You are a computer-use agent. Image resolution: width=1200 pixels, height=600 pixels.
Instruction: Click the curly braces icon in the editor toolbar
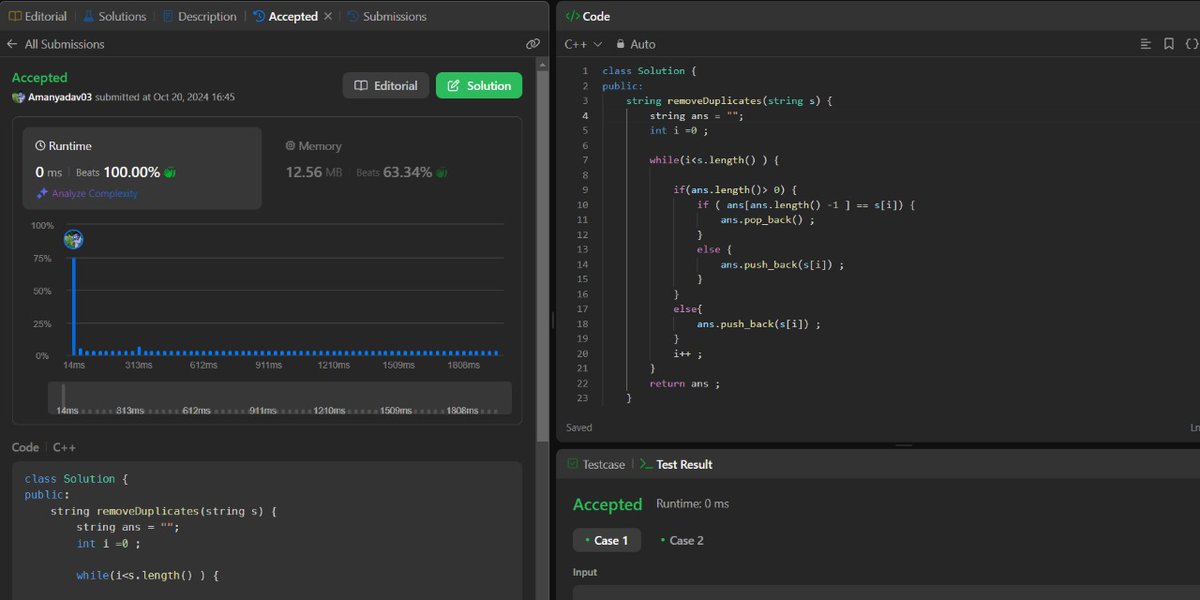coord(1191,44)
